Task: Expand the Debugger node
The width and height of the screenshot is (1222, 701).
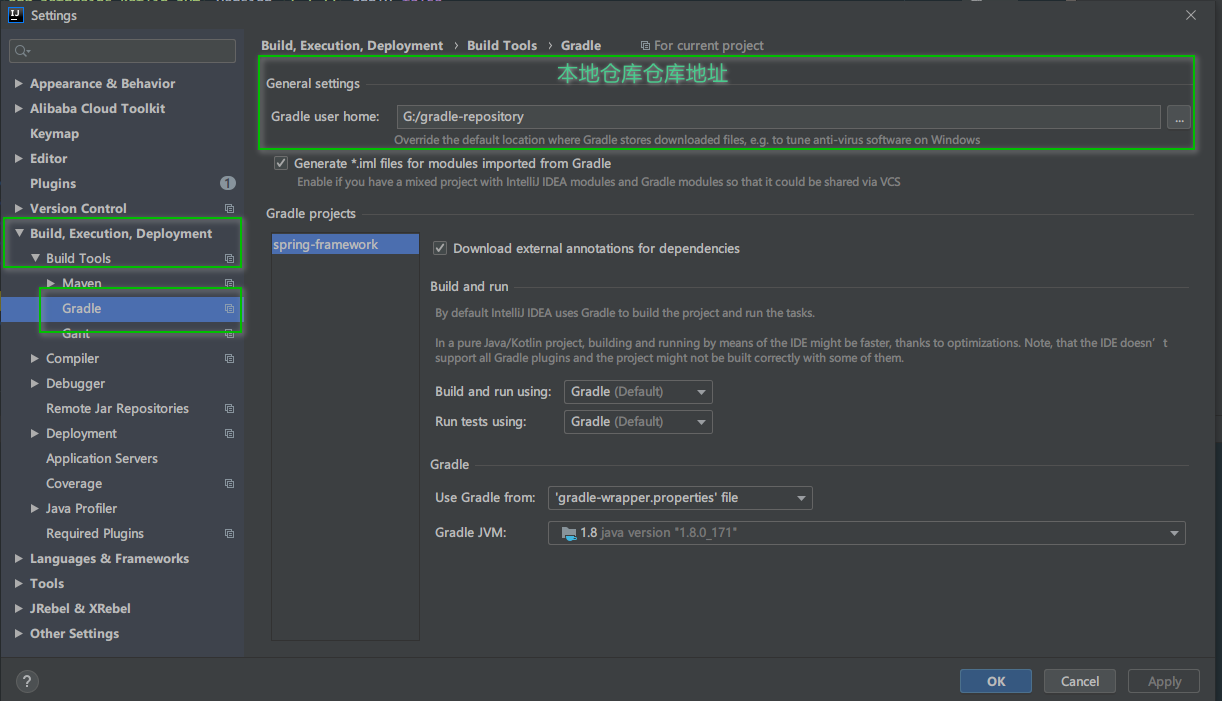Action: [x=35, y=384]
